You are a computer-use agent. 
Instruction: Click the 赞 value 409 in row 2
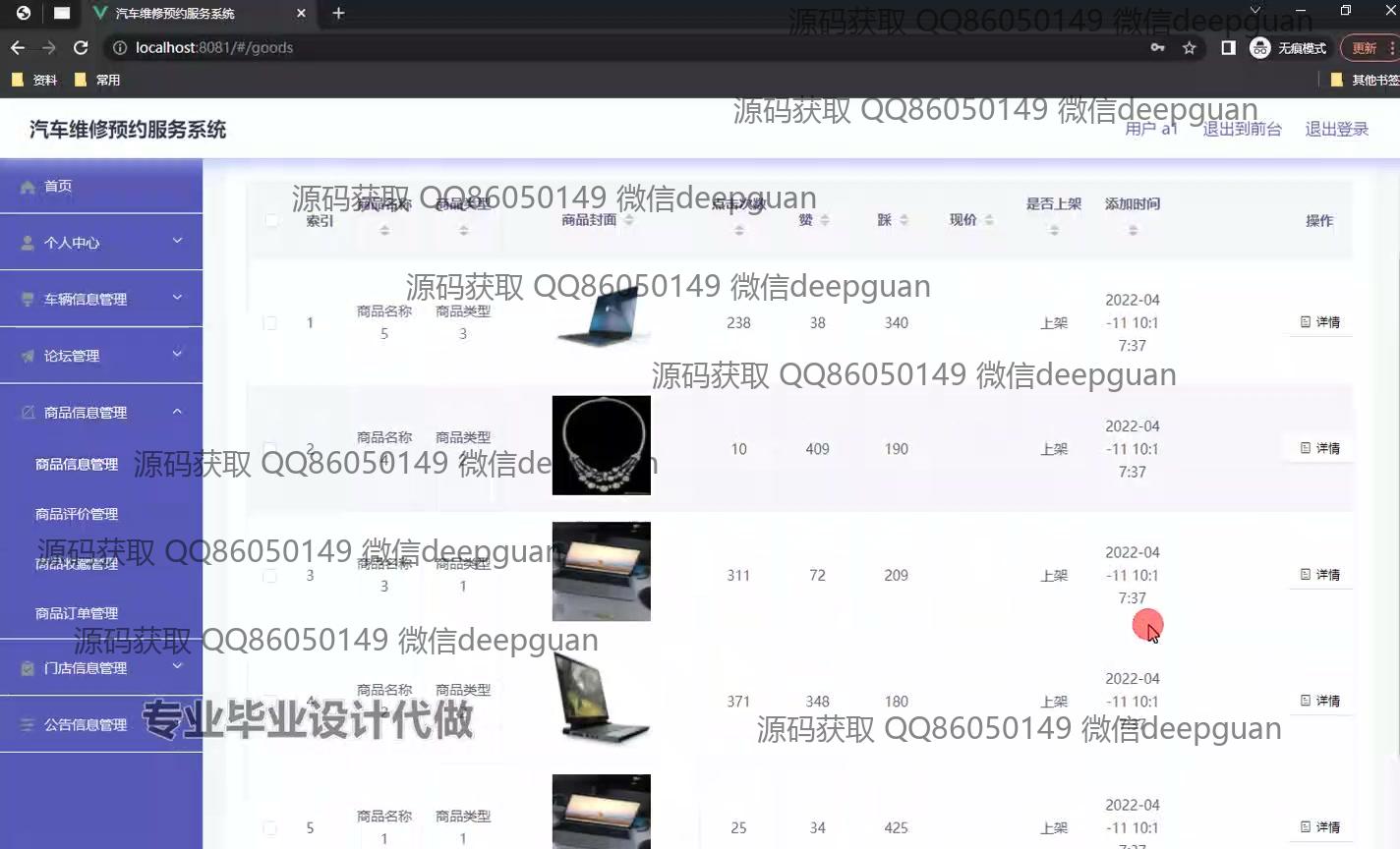coord(817,449)
